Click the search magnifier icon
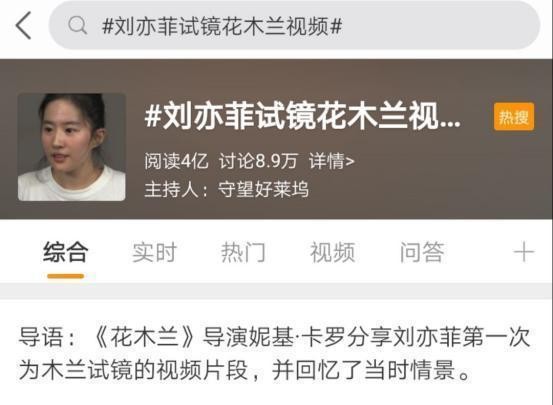This screenshot has height=405, width=553. (77, 25)
